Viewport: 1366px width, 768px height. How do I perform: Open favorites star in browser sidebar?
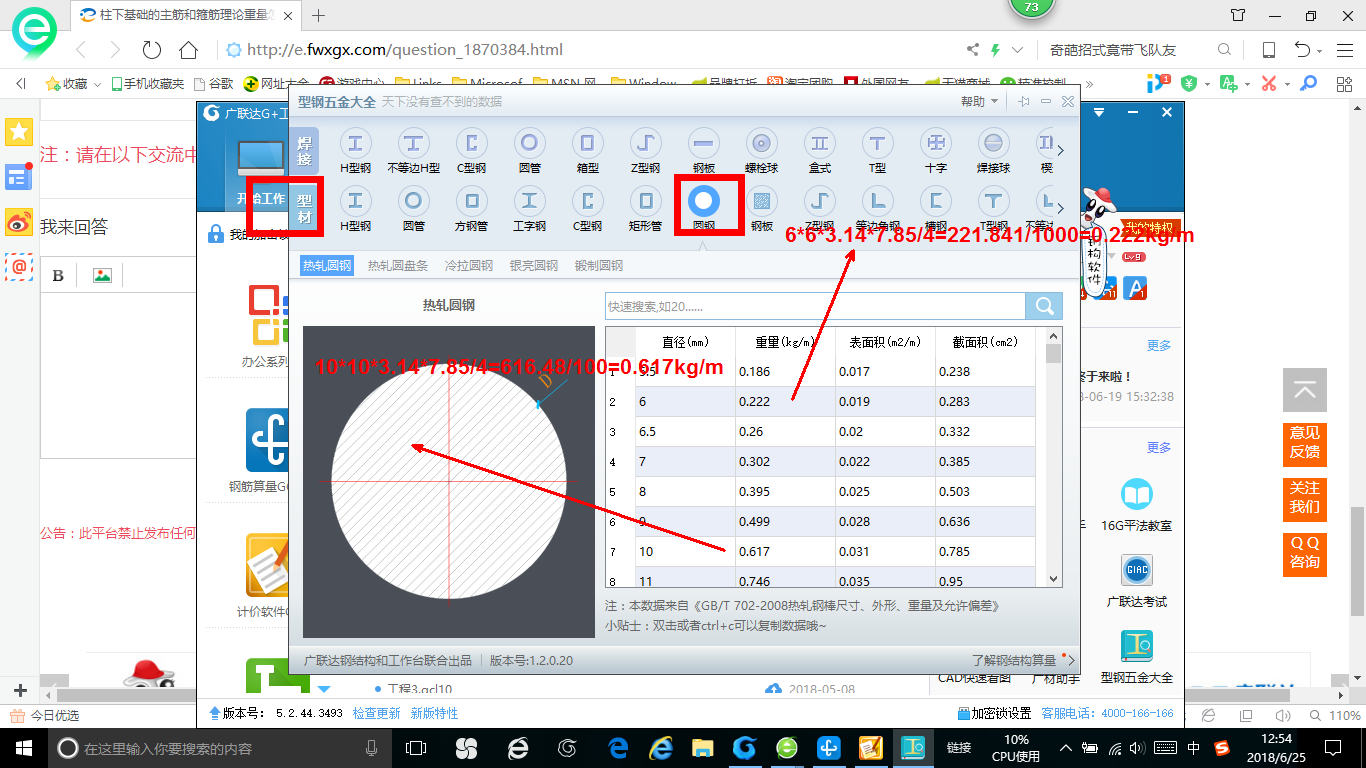19,131
